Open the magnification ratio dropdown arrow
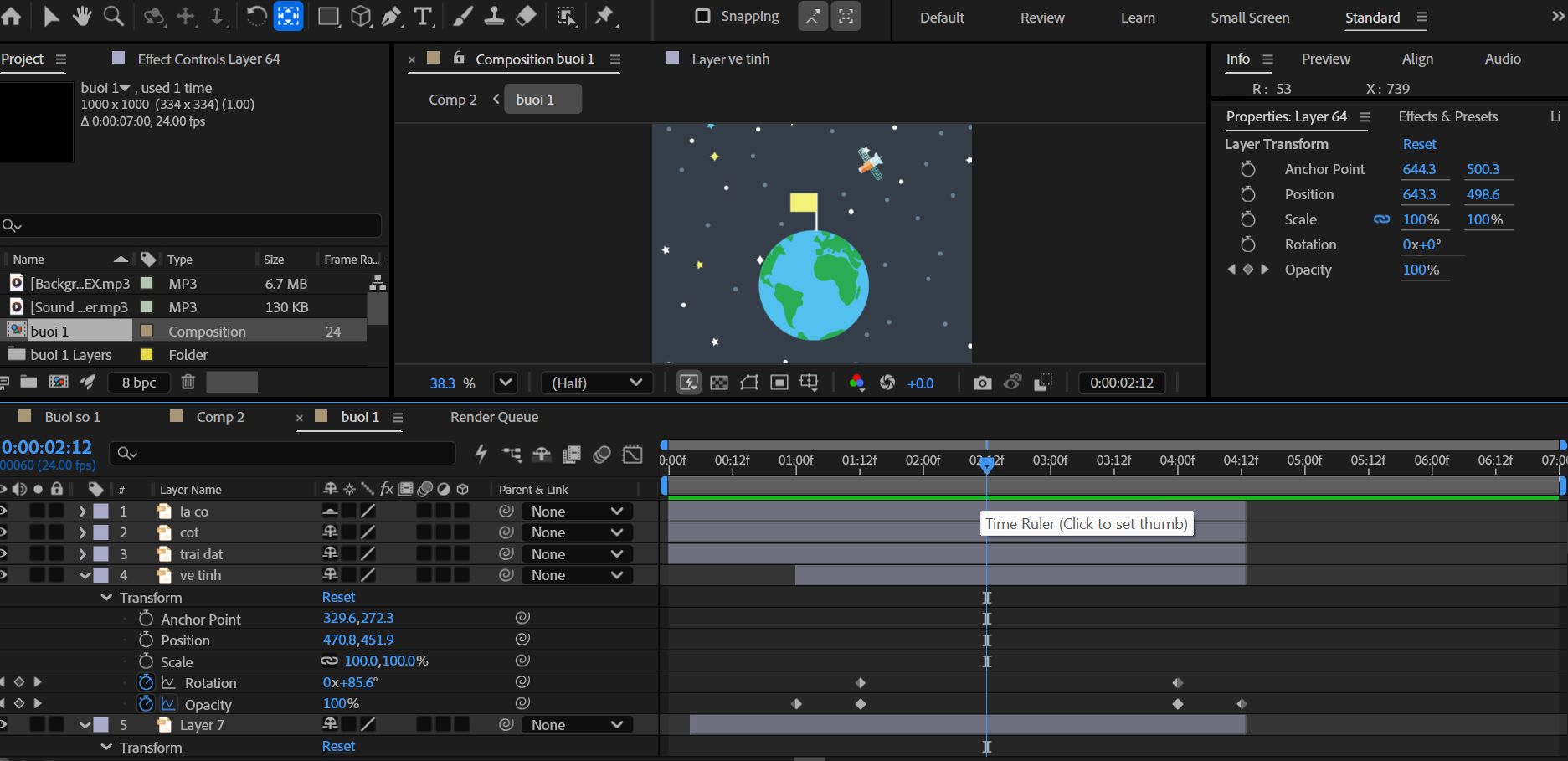This screenshot has height=761, width=1568. (x=505, y=383)
